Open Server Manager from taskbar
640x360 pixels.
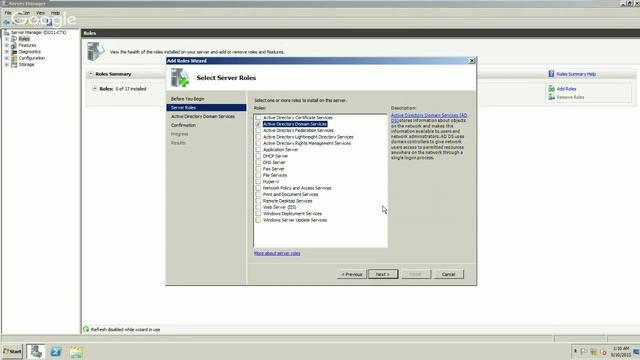(36, 351)
